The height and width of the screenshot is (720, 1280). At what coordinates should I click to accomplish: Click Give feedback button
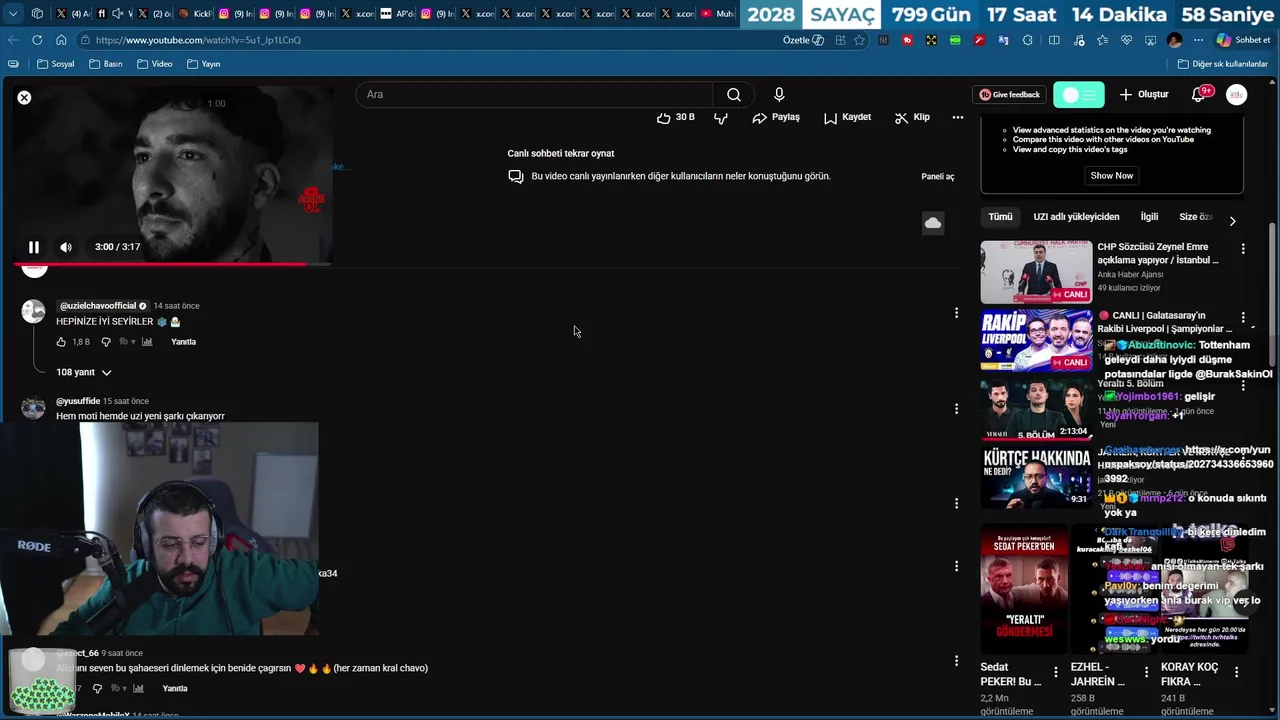pyautogui.click(x=1009, y=95)
